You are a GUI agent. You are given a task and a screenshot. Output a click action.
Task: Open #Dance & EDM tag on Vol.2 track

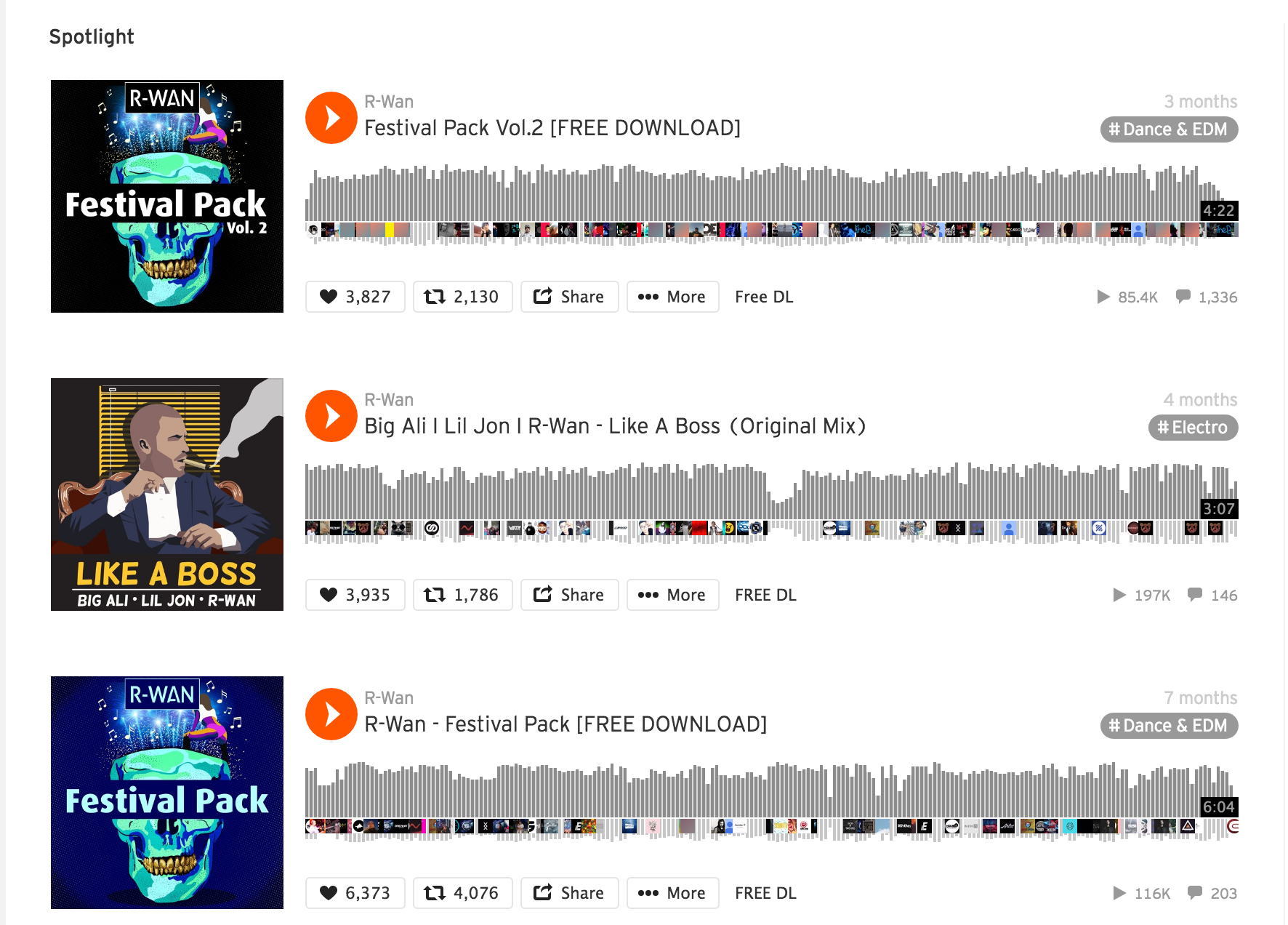1170,129
